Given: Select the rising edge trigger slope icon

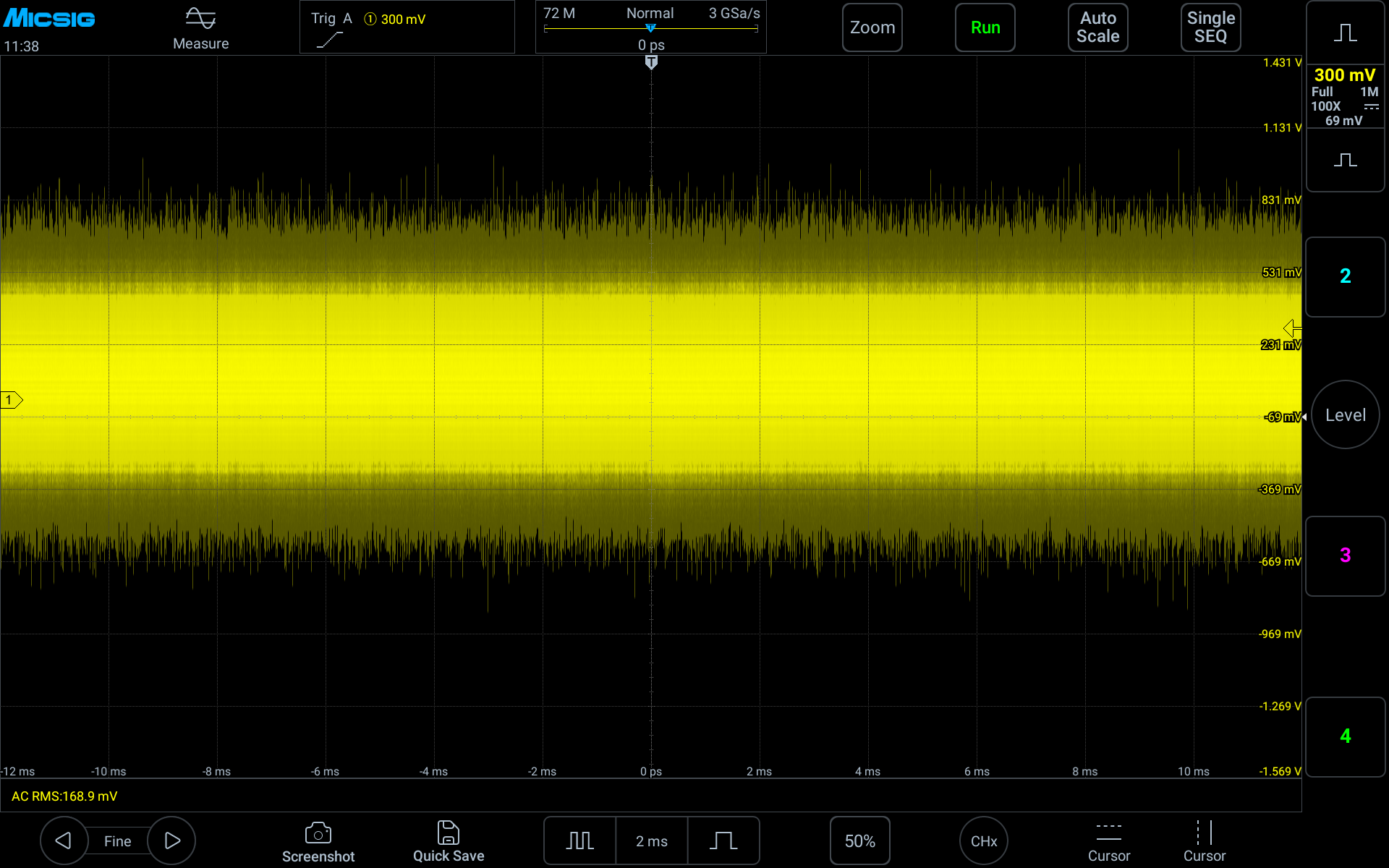Looking at the screenshot, I should pyautogui.click(x=329, y=41).
